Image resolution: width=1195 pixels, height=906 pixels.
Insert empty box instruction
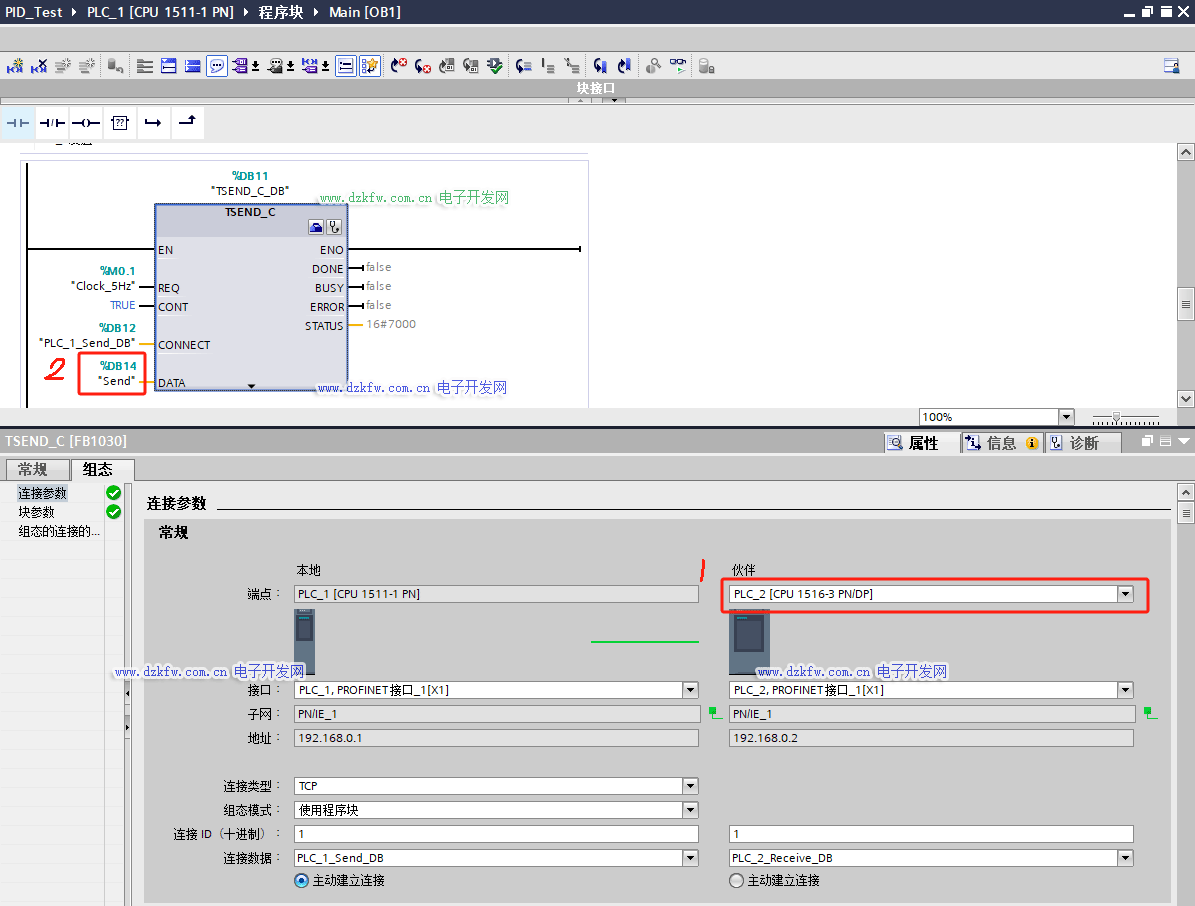click(x=120, y=123)
